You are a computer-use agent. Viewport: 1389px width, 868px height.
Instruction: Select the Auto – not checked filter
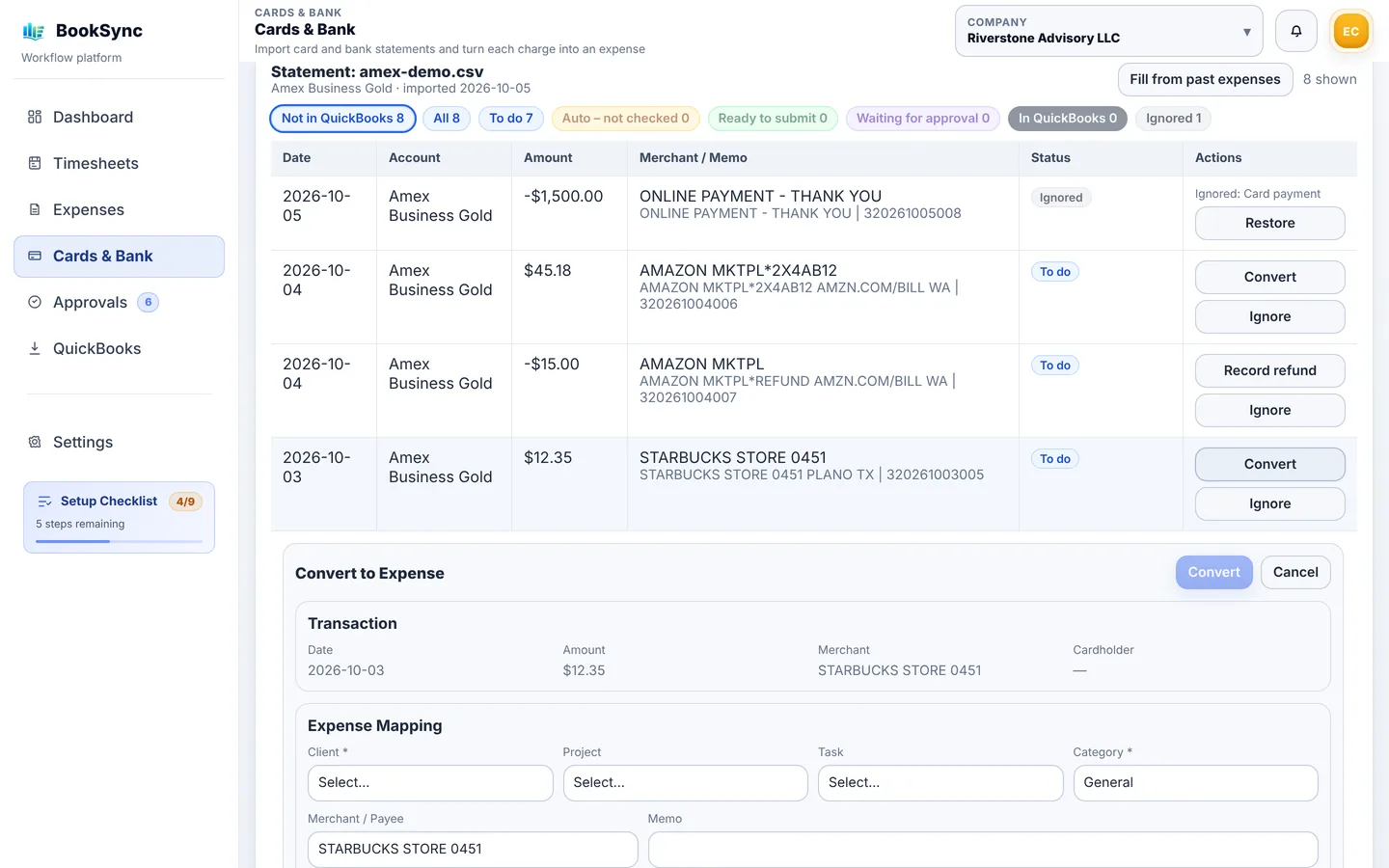pyautogui.click(x=626, y=119)
